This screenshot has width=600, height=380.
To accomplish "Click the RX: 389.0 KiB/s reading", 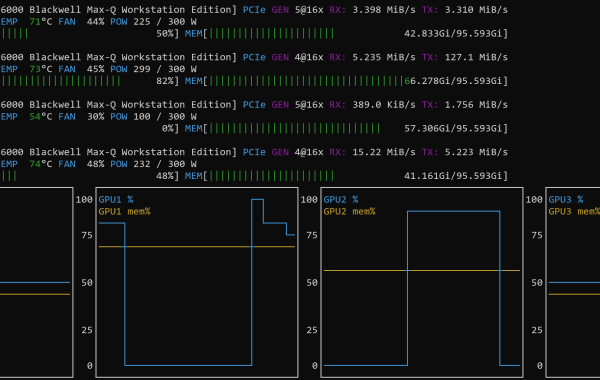I will coord(372,104).
